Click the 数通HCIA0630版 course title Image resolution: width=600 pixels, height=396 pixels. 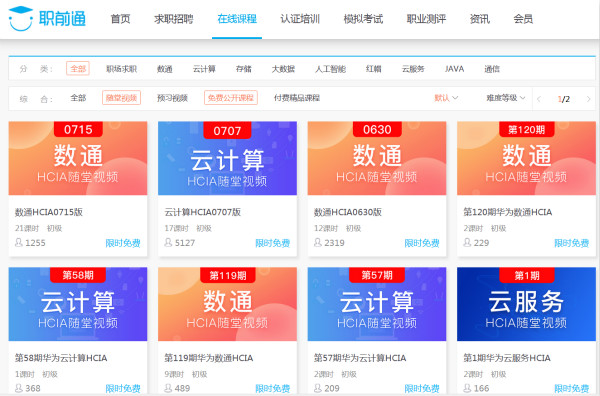pyautogui.click(x=348, y=212)
